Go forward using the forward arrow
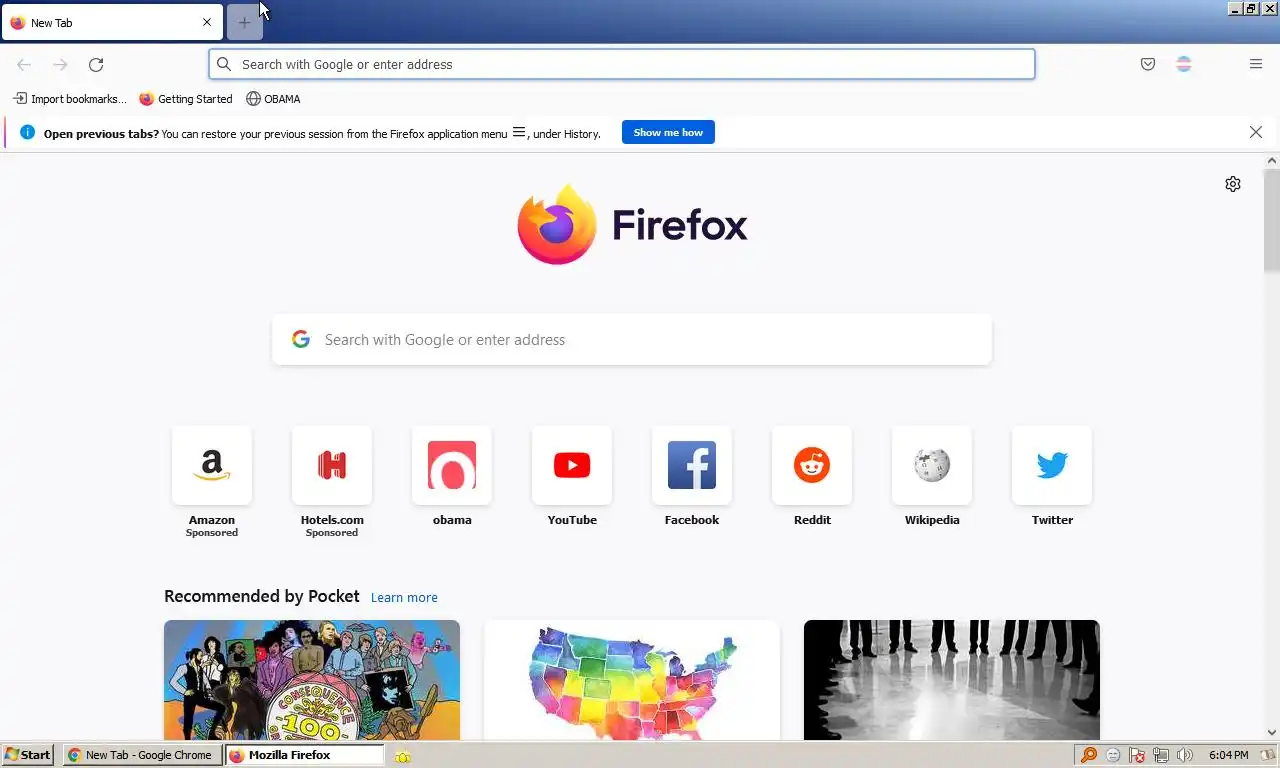1280x768 pixels. pyautogui.click(x=60, y=64)
